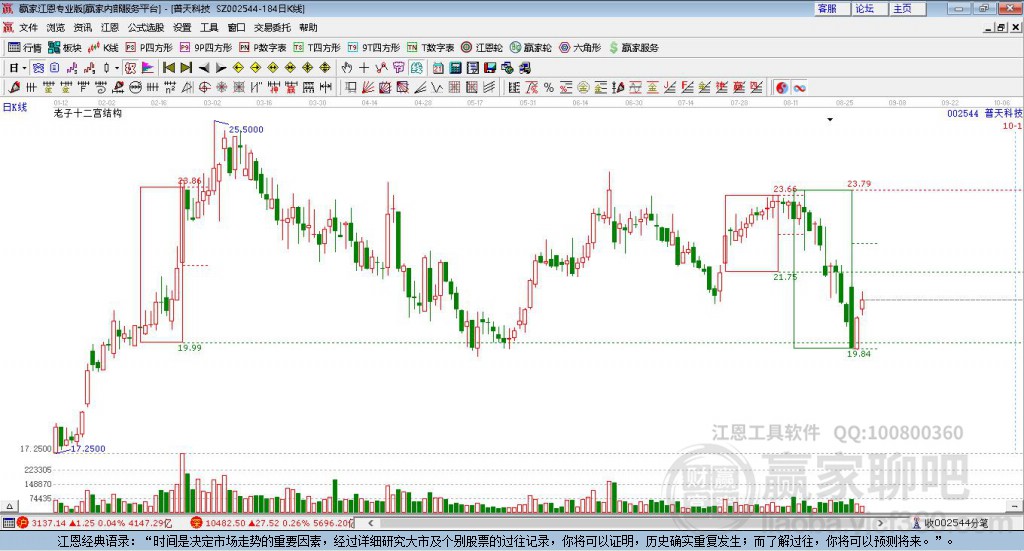The image size is (1024, 551).
Task: Launch the 江恩轮 Gann wheel
Action: click(x=482, y=48)
